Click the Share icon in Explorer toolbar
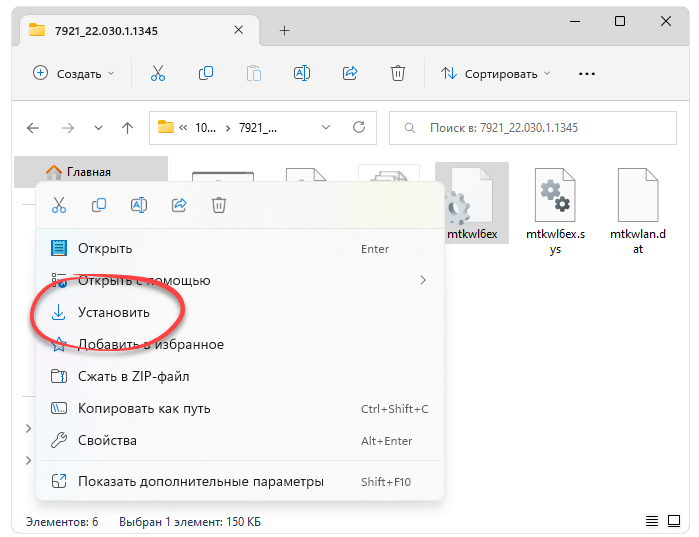Image resolution: width=699 pixels, height=537 pixels. coord(350,73)
